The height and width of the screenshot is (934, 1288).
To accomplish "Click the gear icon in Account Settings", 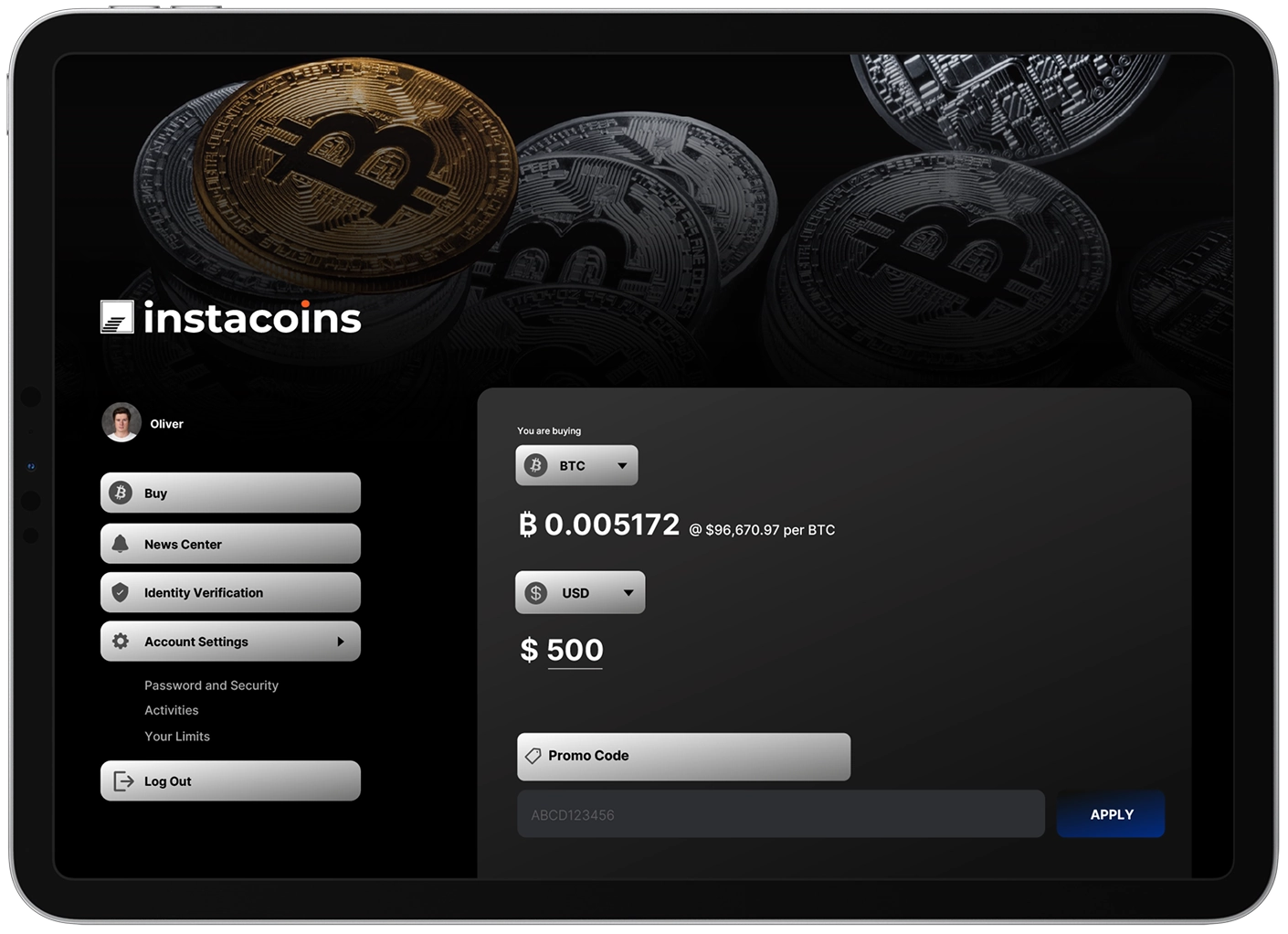I will 121,642.
